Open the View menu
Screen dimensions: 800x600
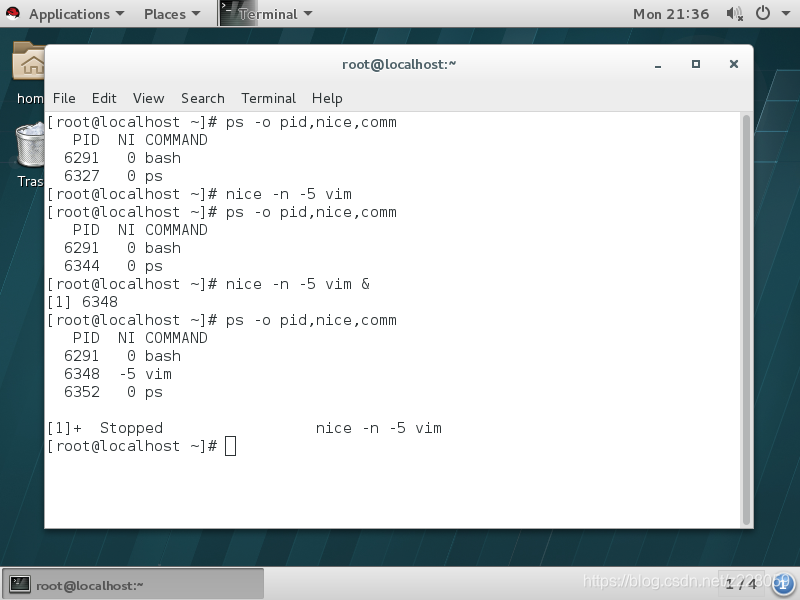click(148, 98)
